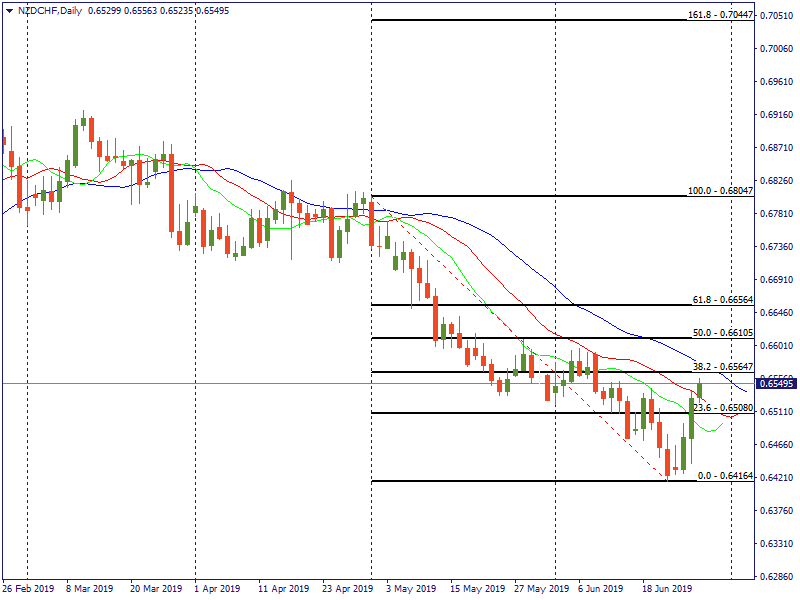Select the latest green candle on the right

pos(699,389)
